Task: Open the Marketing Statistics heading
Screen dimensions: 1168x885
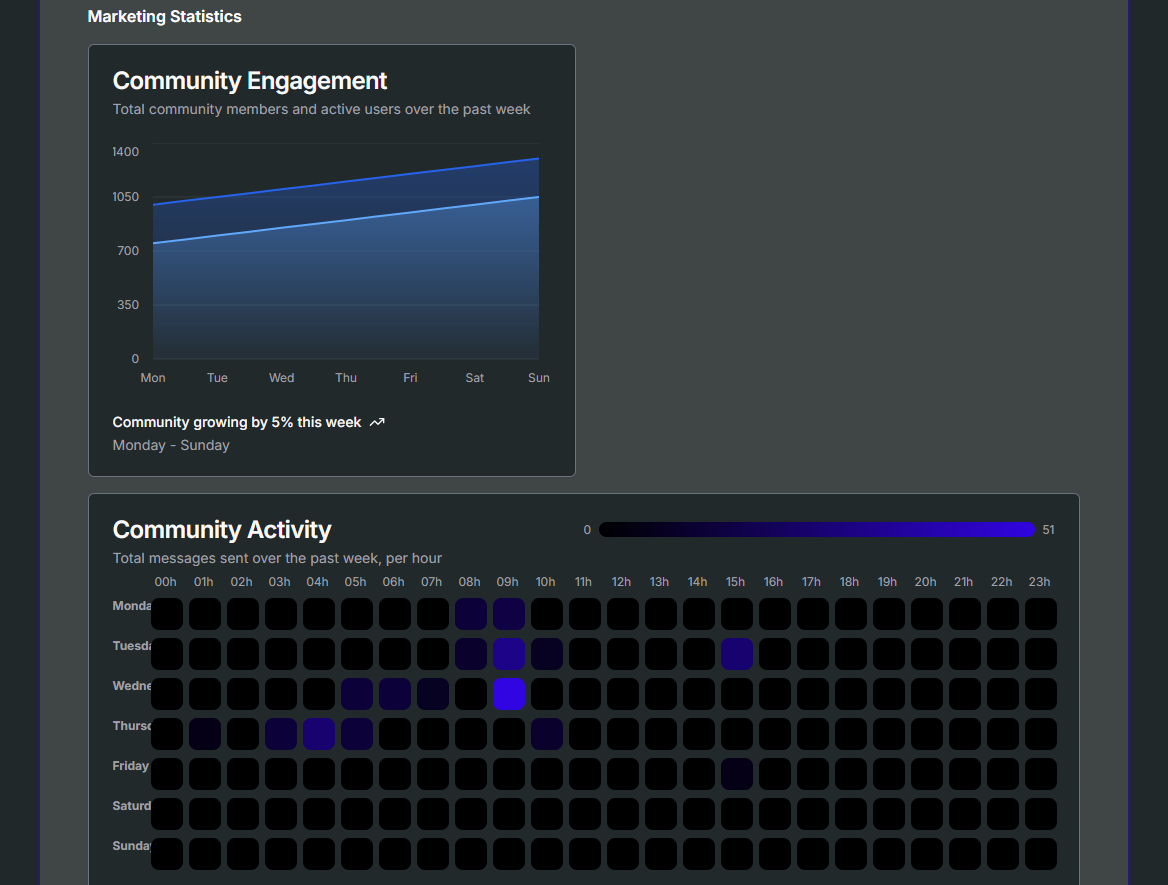Action: [x=164, y=16]
